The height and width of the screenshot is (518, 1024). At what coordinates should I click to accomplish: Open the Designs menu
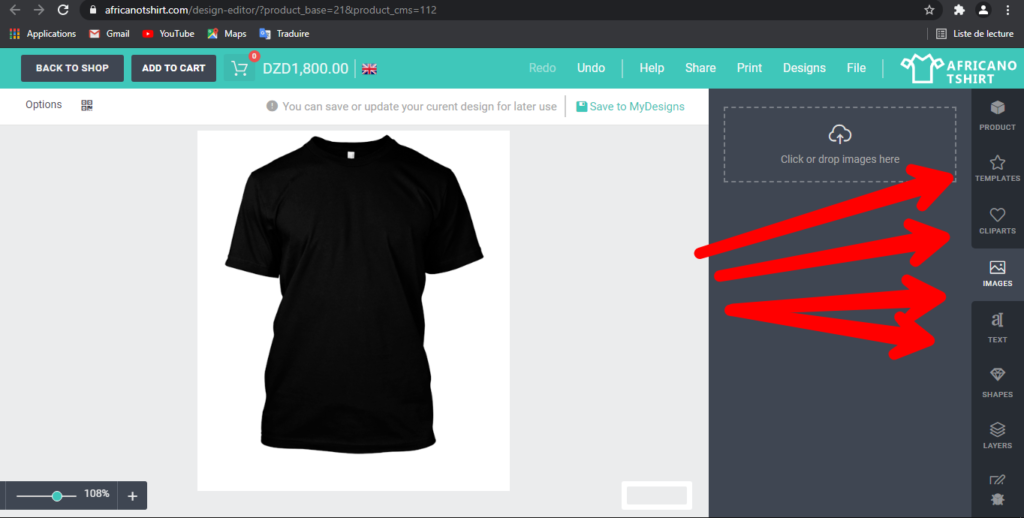click(804, 68)
